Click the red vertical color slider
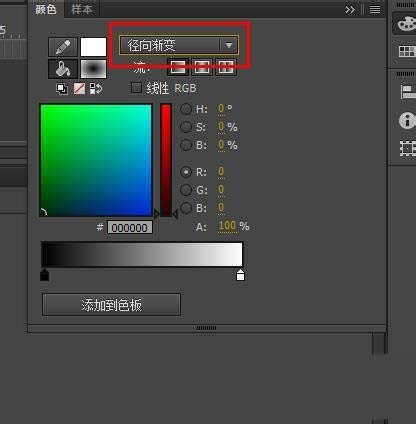Viewport: 416px width, 424px height. [x=166, y=160]
